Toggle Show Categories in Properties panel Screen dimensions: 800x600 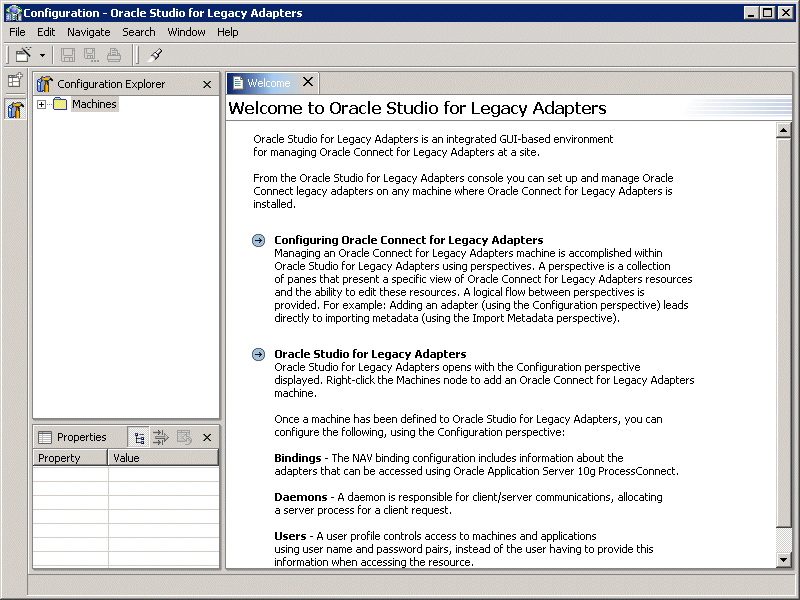pos(139,437)
